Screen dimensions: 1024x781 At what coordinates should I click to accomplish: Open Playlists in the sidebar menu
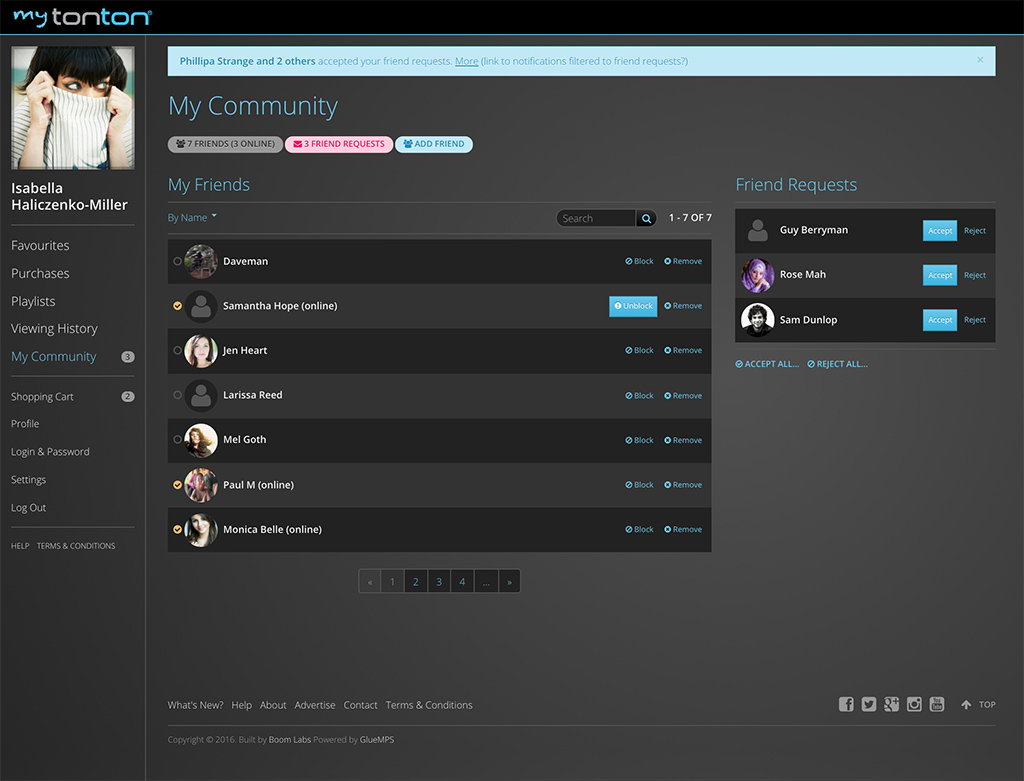[33, 301]
